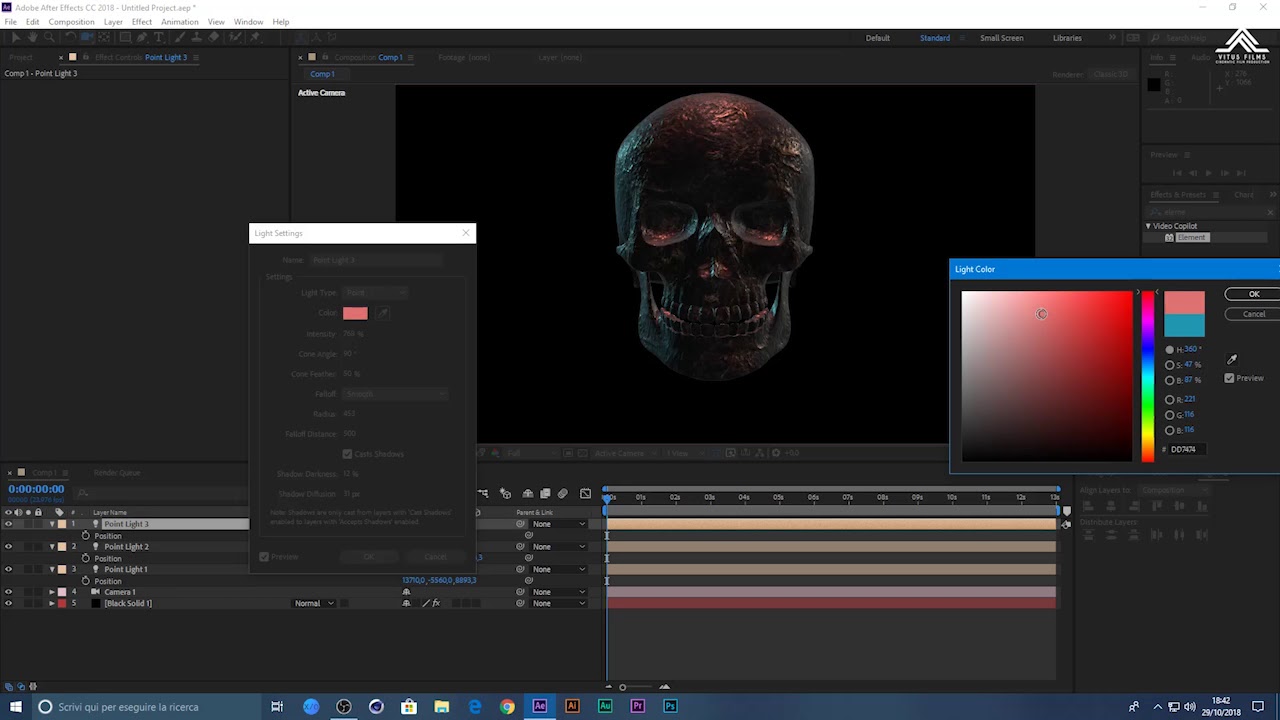Click the hex color field DD7474
Viewport: 1280px width, 720px height.
[1189, 449]
